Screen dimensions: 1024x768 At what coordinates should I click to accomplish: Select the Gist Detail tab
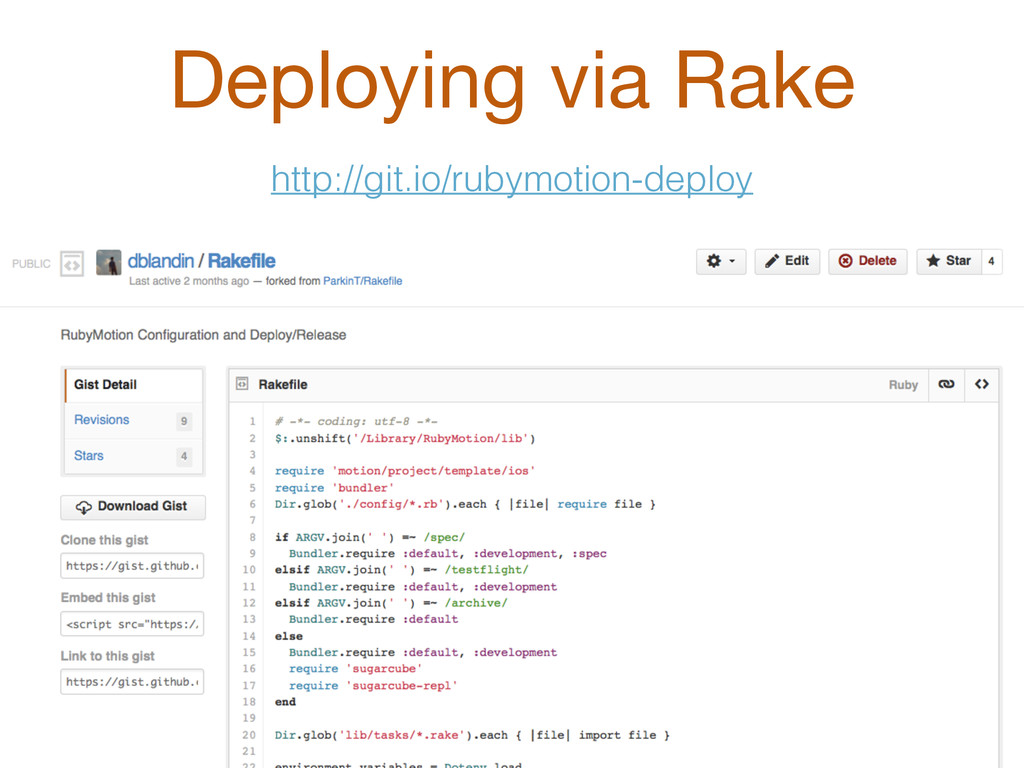[133, 385]
